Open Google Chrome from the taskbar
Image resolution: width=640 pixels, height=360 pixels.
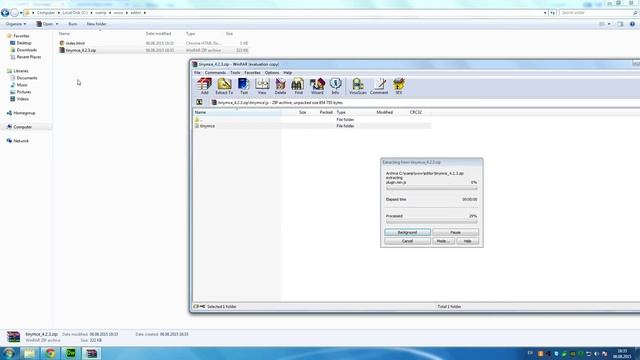click(x=50, y=353)
